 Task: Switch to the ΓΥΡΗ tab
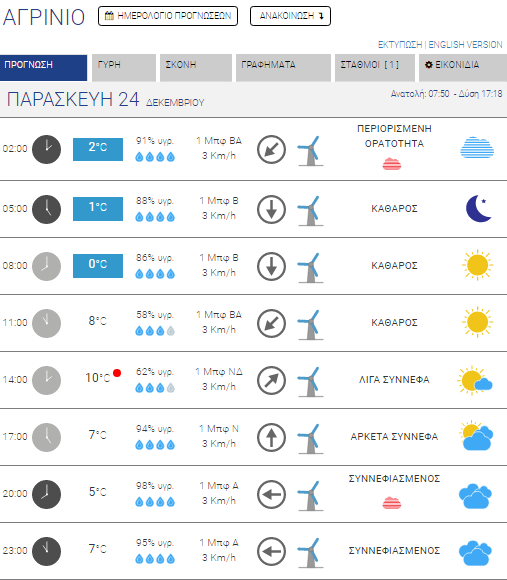(x=124, y=68)
